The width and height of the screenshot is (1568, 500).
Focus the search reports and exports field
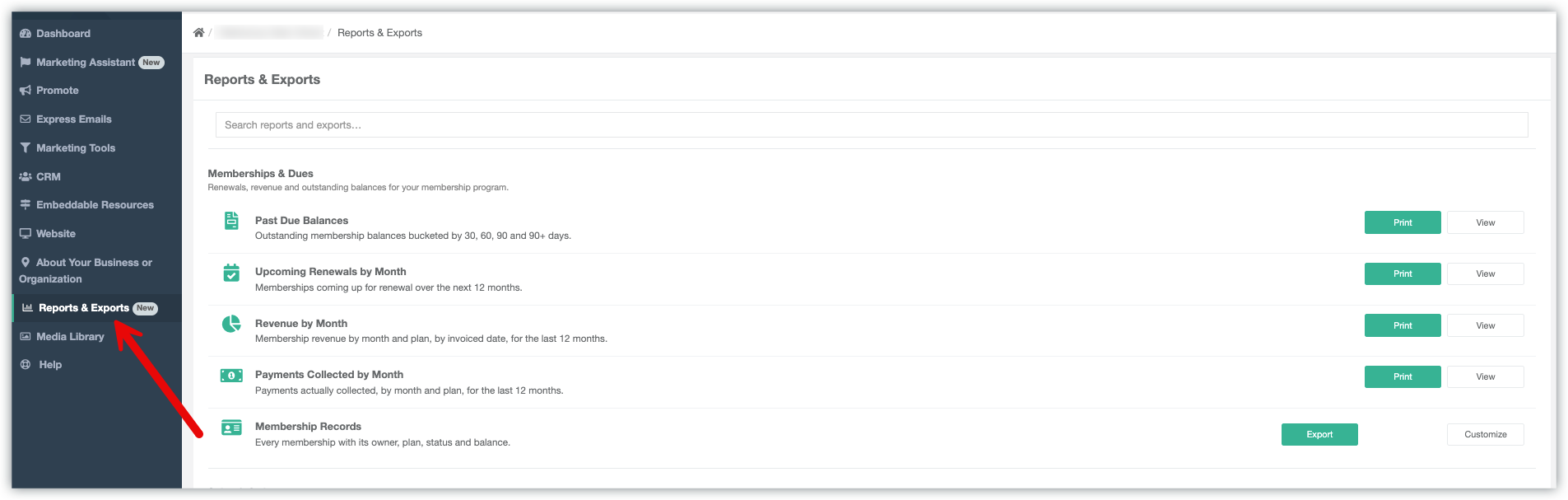pyautogui.click(x=872, y=125)
